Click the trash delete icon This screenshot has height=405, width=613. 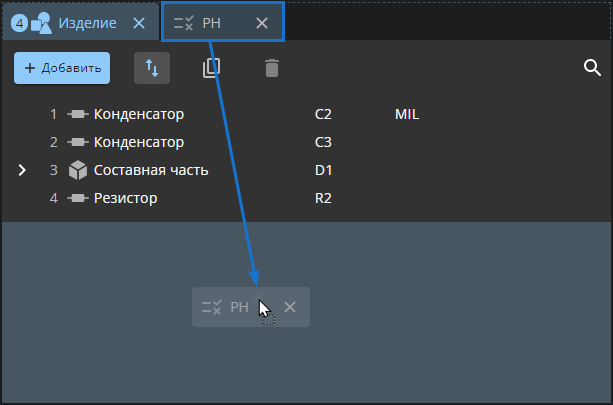click(272, 68)
